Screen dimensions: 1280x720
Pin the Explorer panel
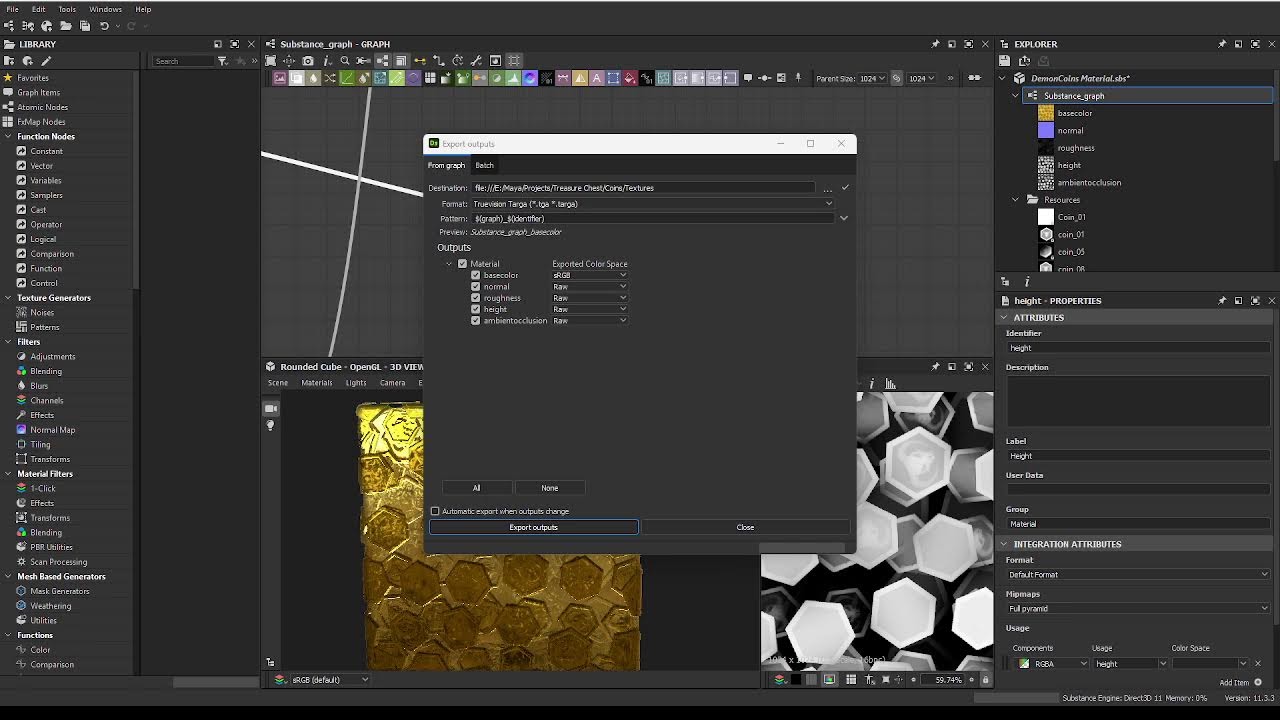(x=1222, y=44)
